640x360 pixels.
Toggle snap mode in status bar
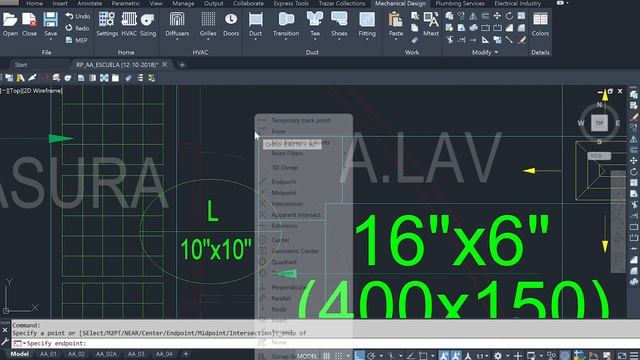[x=339, y=356]
